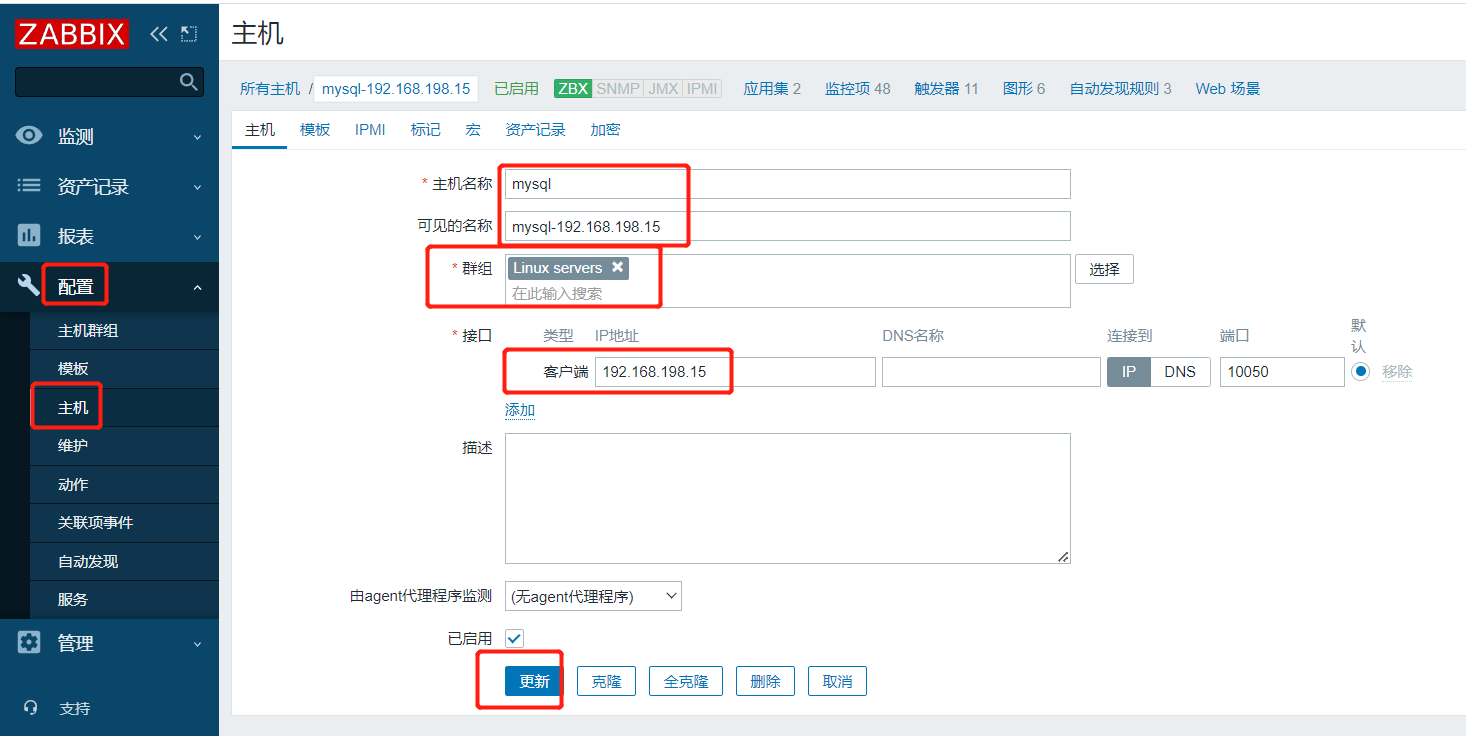This screenshot has height=736, width=1466.
Task: Open the 标记 tab
Action: tap(425, 130)
